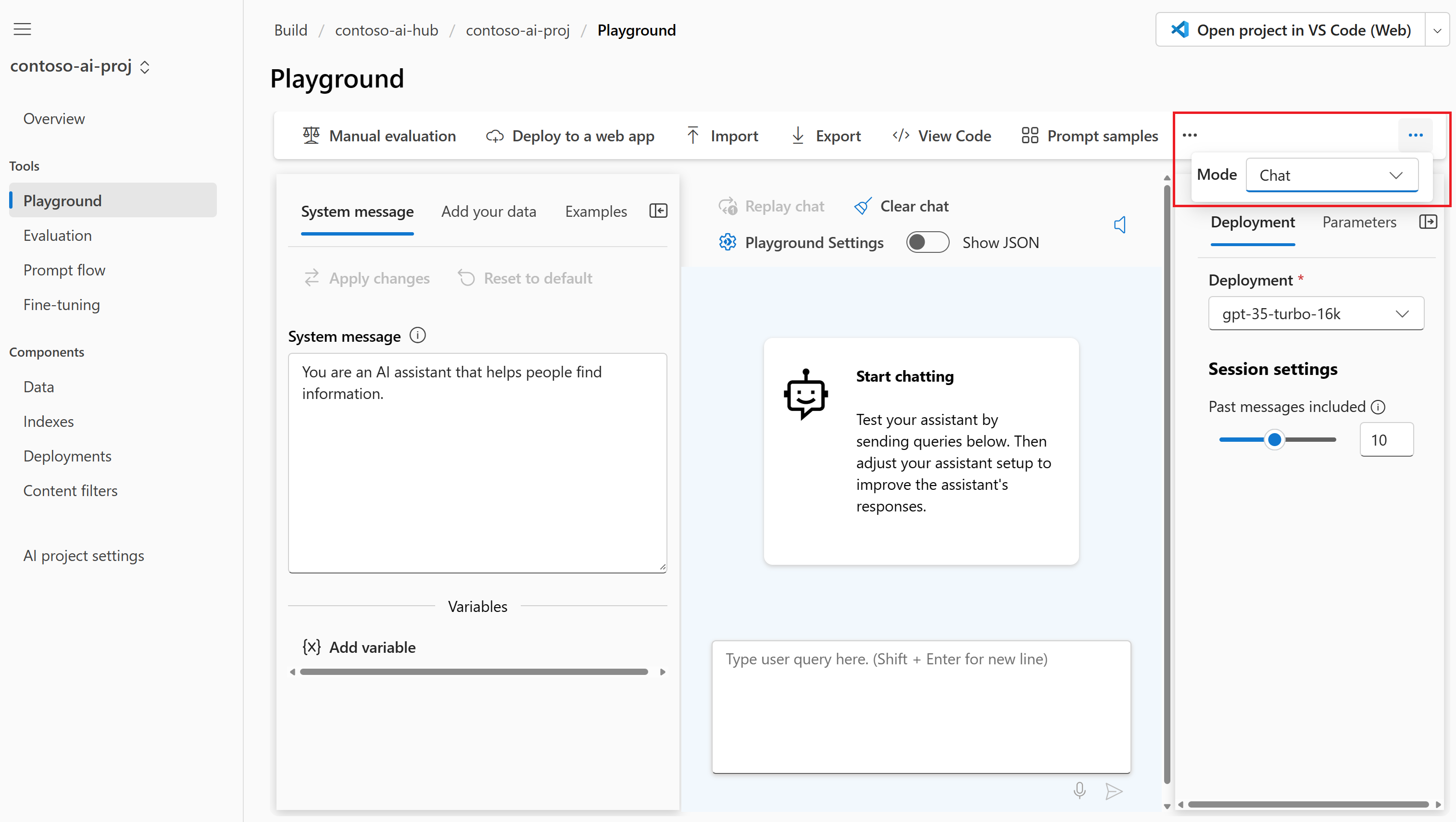Open the Deployment gpt-35-turbo-16k dropdown
The width and height of the screenshot is (1456, 822).
coord(1316,313)
